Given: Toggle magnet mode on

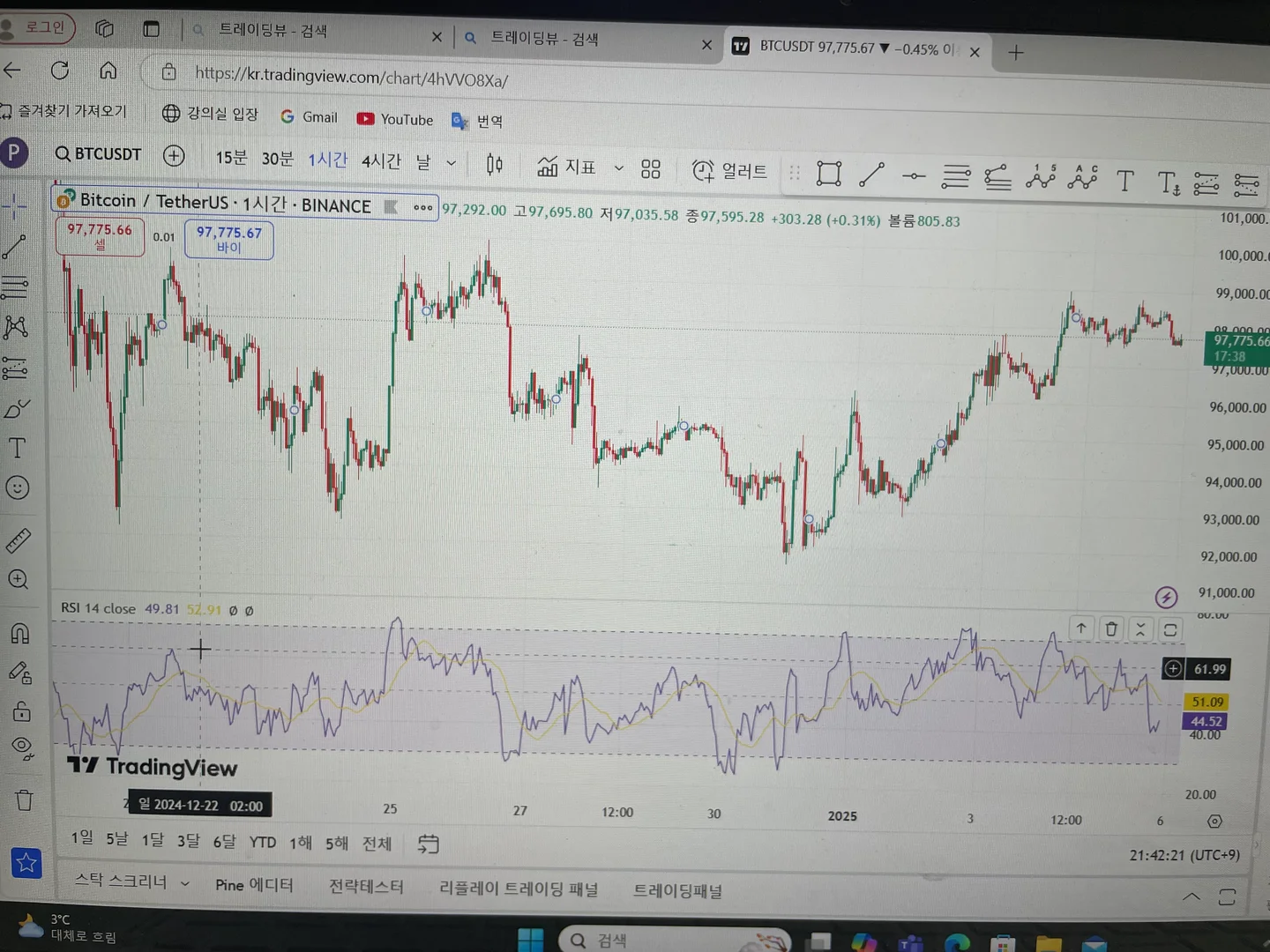Looking at the screenshot, I should click(x=19, y=634).
